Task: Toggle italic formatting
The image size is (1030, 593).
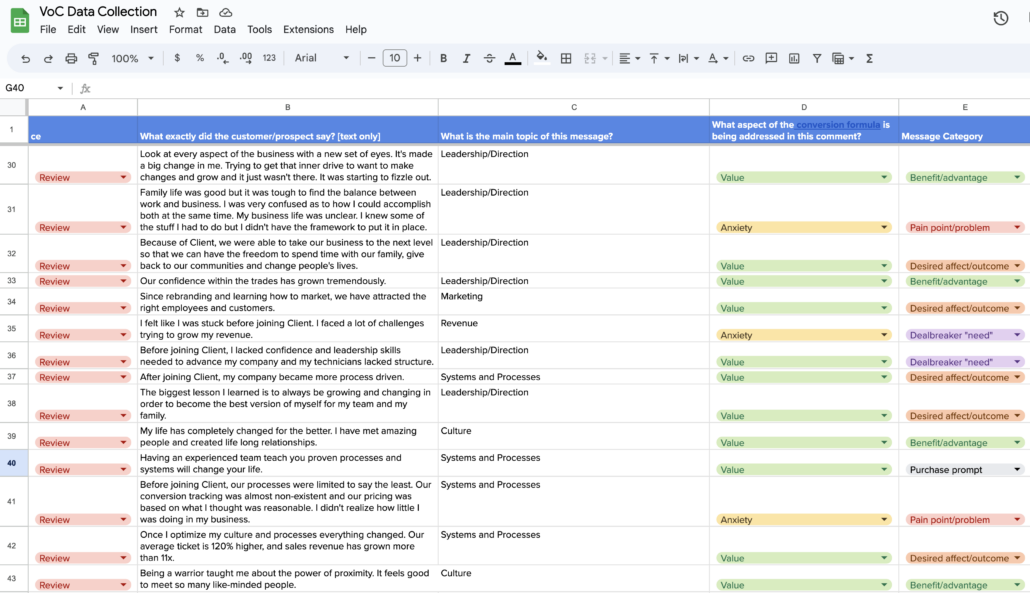Action: pyautogui.click(x=466, y=58)
